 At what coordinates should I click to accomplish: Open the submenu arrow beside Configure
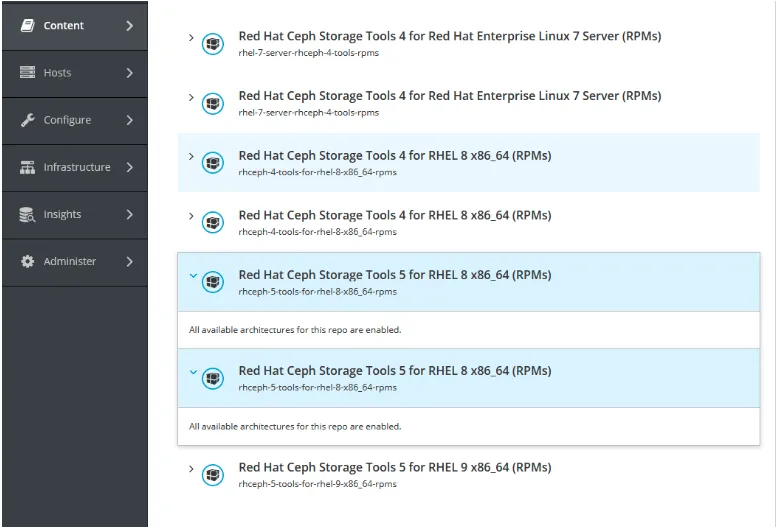(x=129, y=120)
